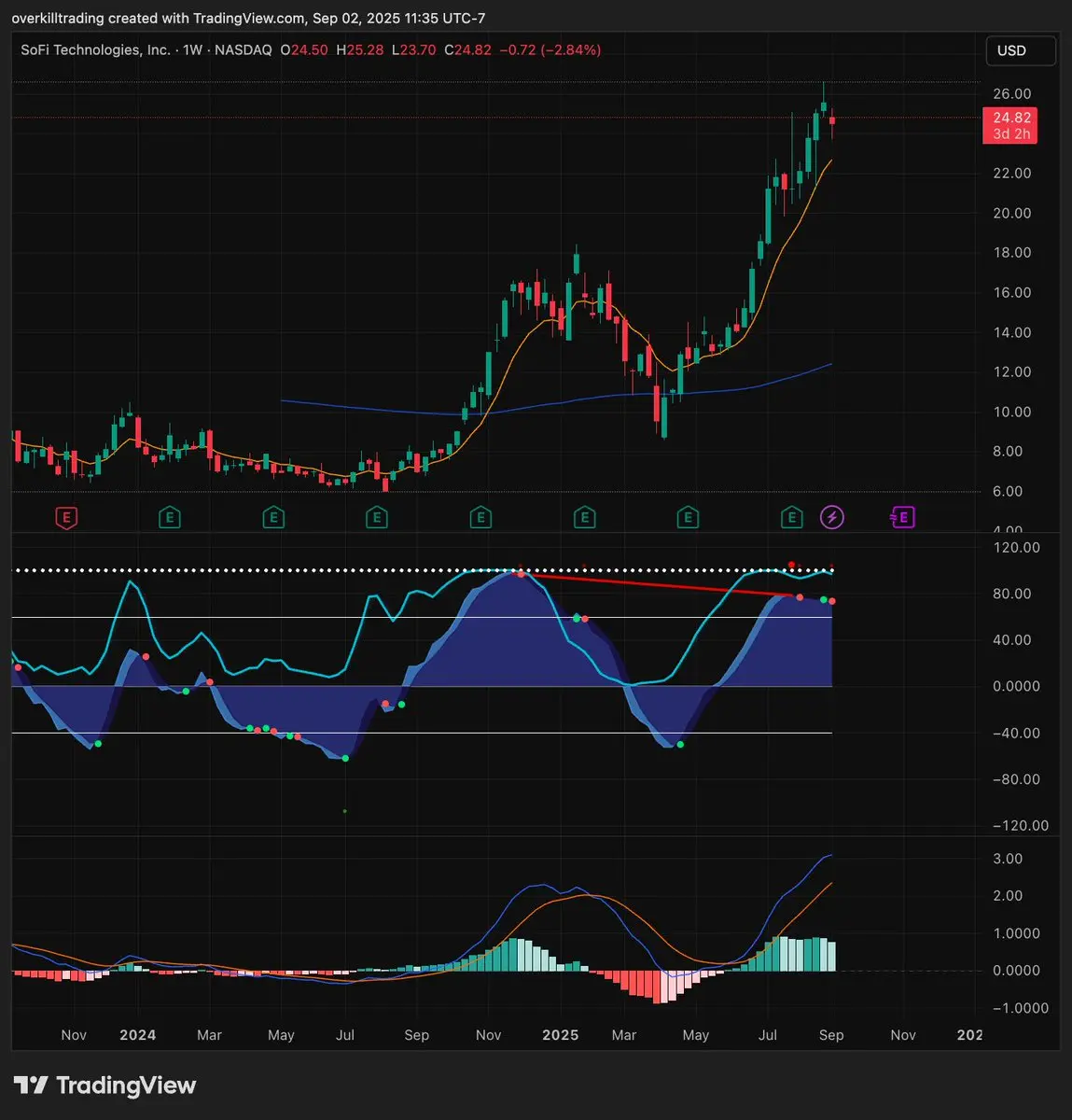Click the open value O24.50

click(x=304, y=49)
